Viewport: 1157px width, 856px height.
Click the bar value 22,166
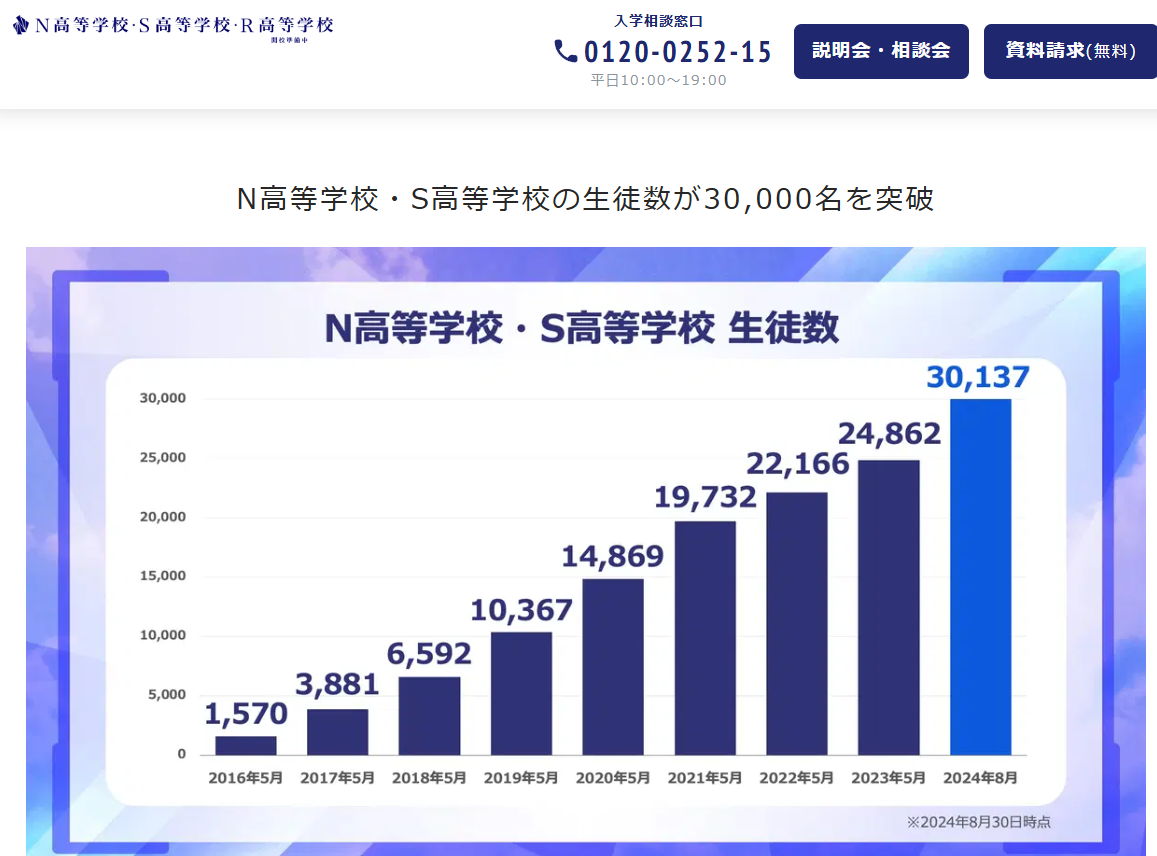[798, 463]
